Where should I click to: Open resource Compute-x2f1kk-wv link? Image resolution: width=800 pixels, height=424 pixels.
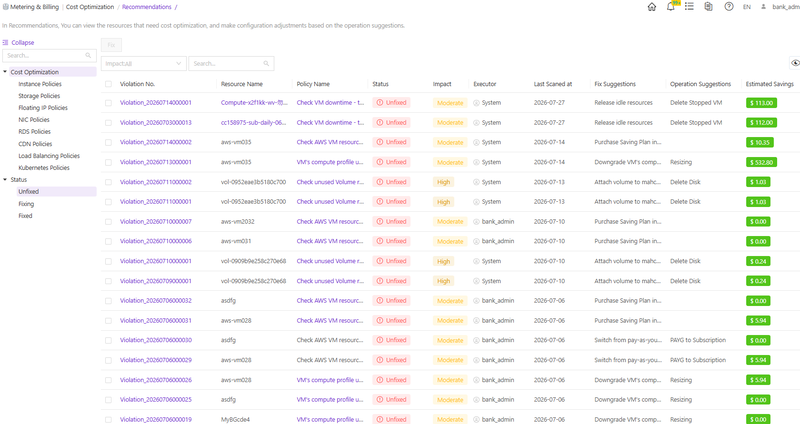254,103
